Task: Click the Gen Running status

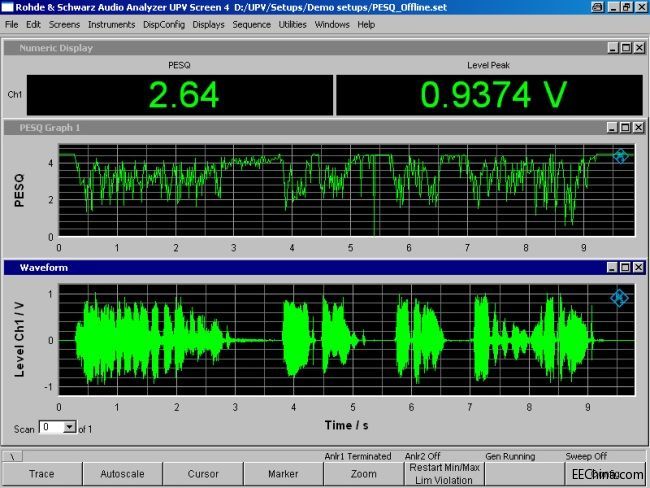Action: (x=510, y=456)
